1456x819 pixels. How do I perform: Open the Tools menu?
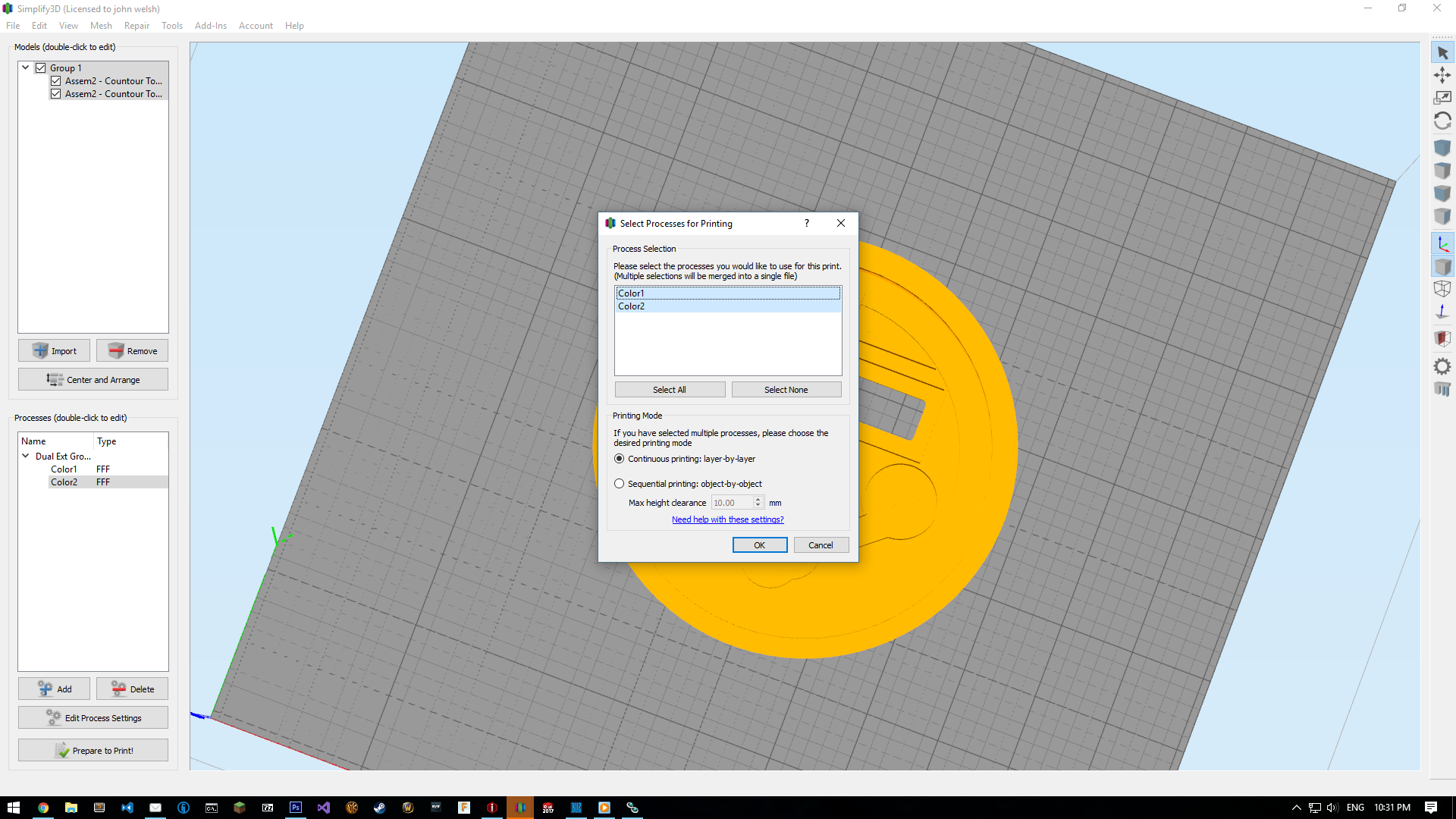(x=172, y=26)
